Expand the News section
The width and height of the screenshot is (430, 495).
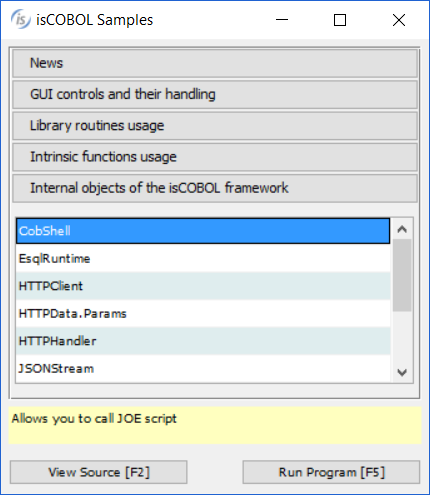coord(215,63)
